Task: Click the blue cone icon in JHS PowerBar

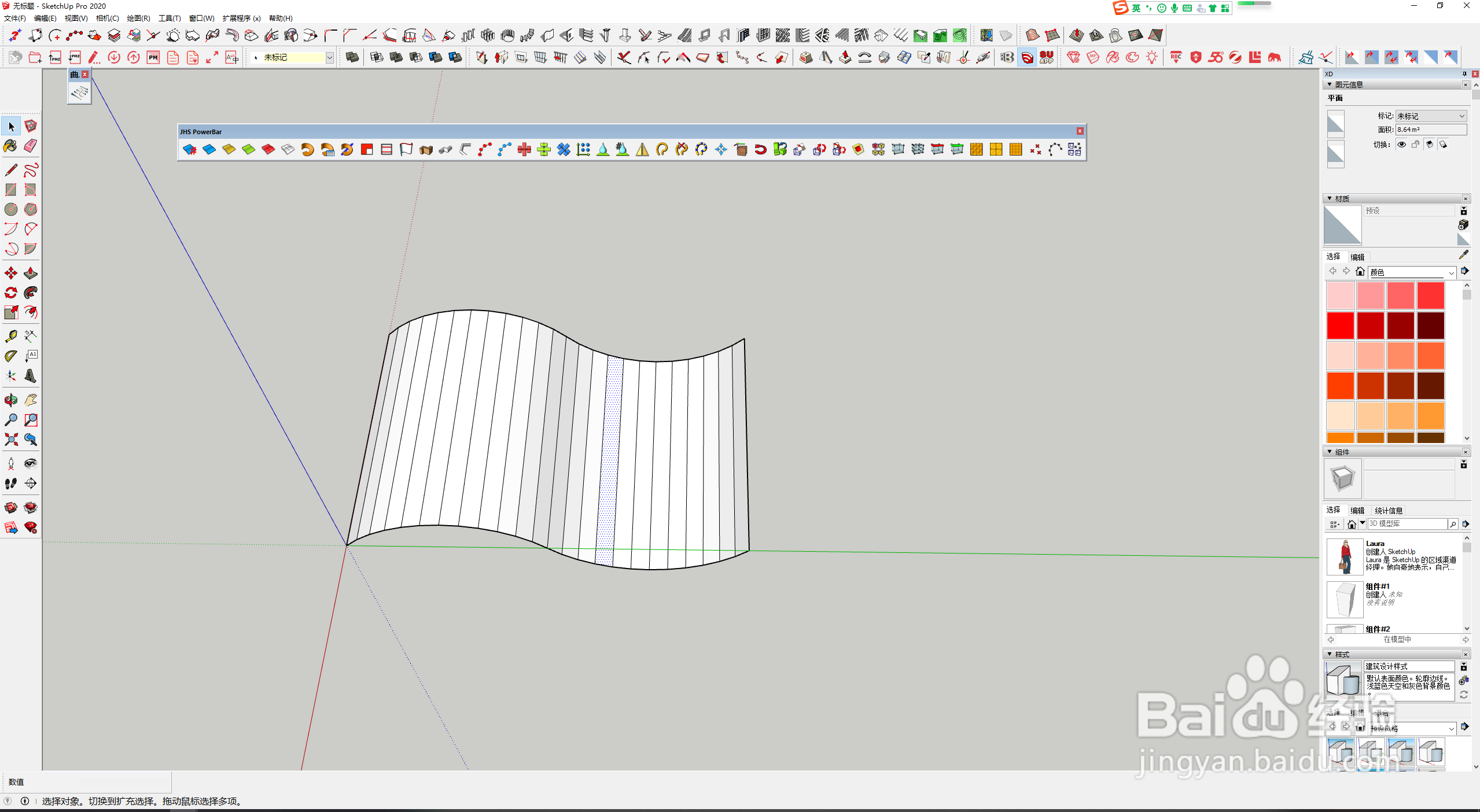Action: click(x=603, y=150)
